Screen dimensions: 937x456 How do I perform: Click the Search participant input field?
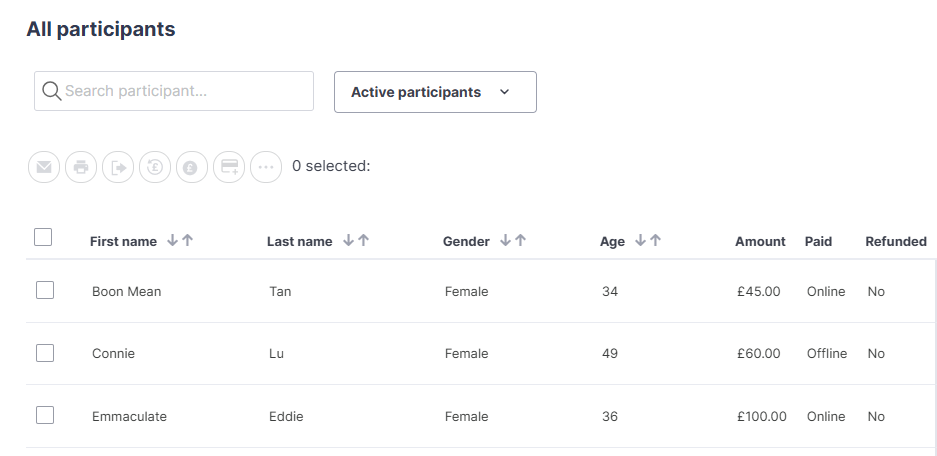pos(185,91)
